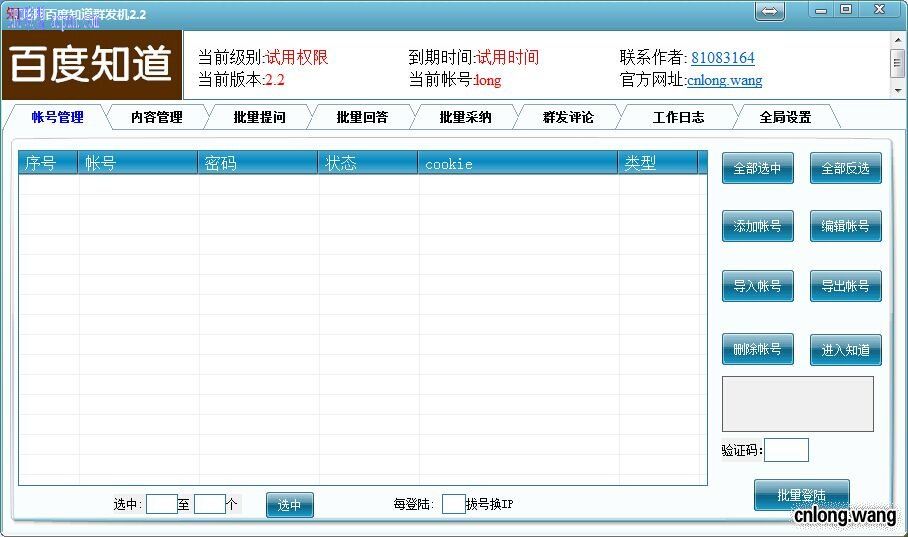908x537 pixels.
Task: Close the 百度知道群发机 window
Action: pos(879,10)
